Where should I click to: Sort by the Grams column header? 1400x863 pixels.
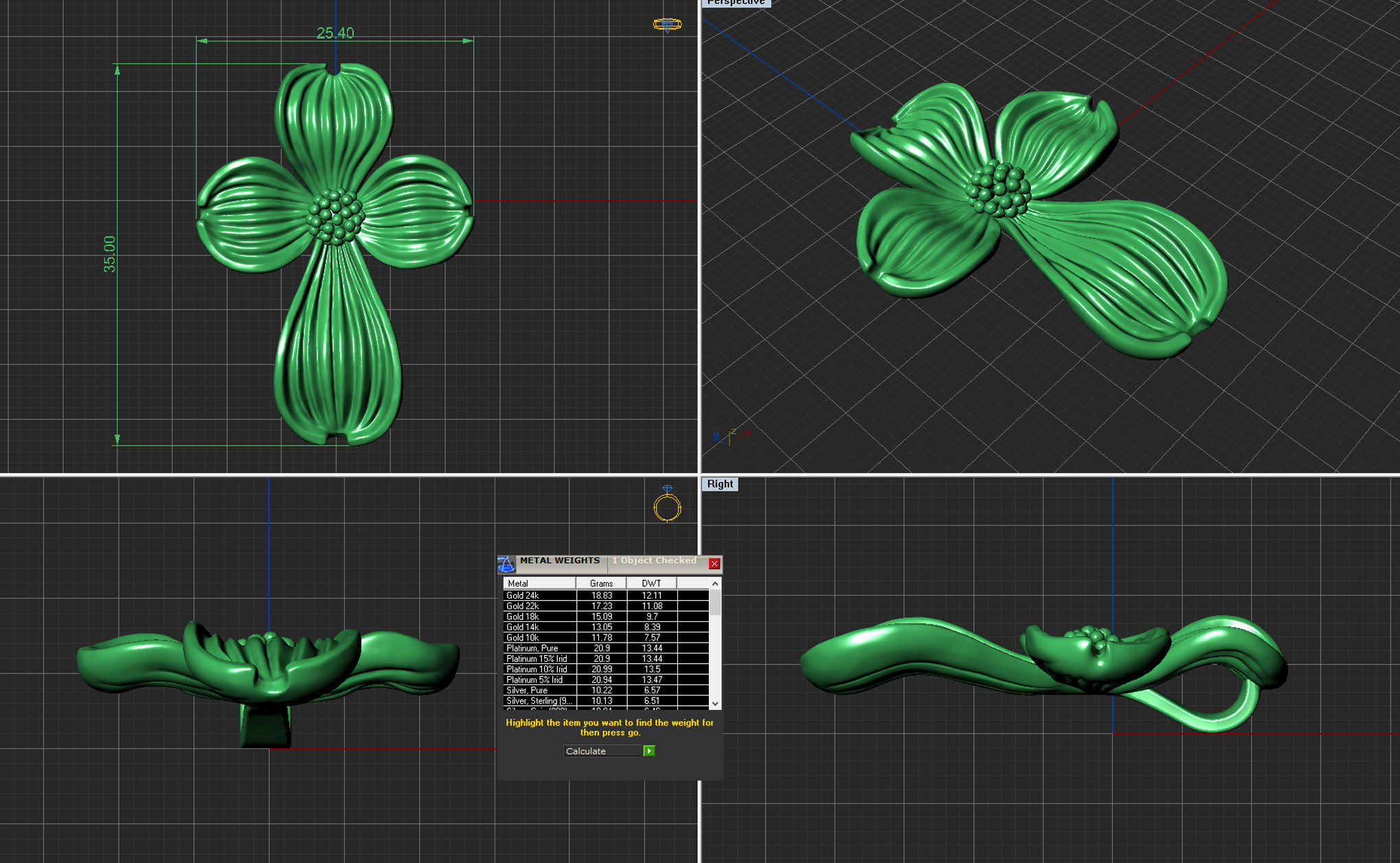(x=601, y=584)
